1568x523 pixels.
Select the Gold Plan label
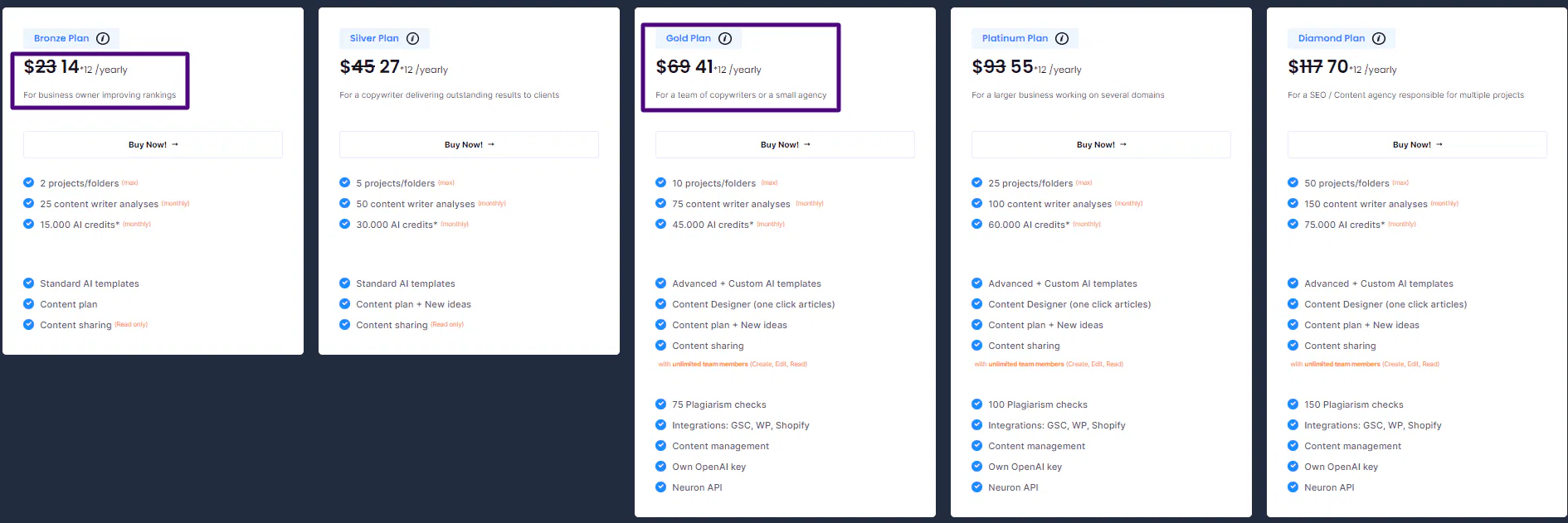pyautogui.click(x=687, y=38)
